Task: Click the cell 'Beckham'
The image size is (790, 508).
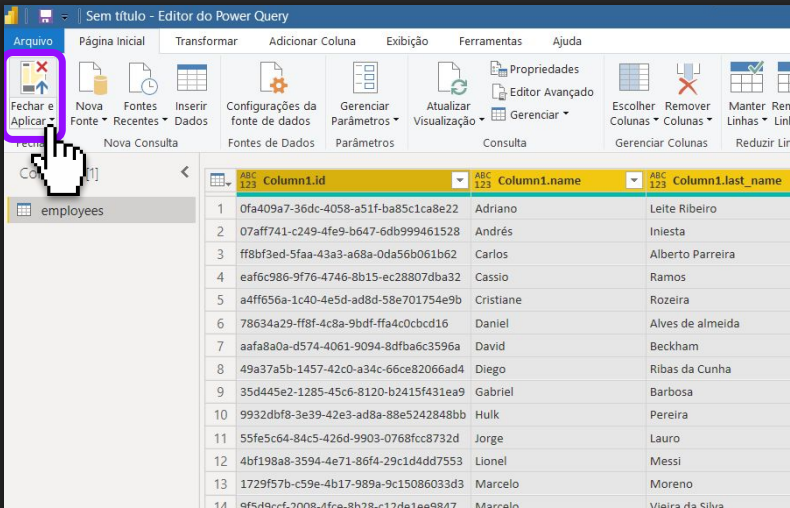Action: pos(718,346)
